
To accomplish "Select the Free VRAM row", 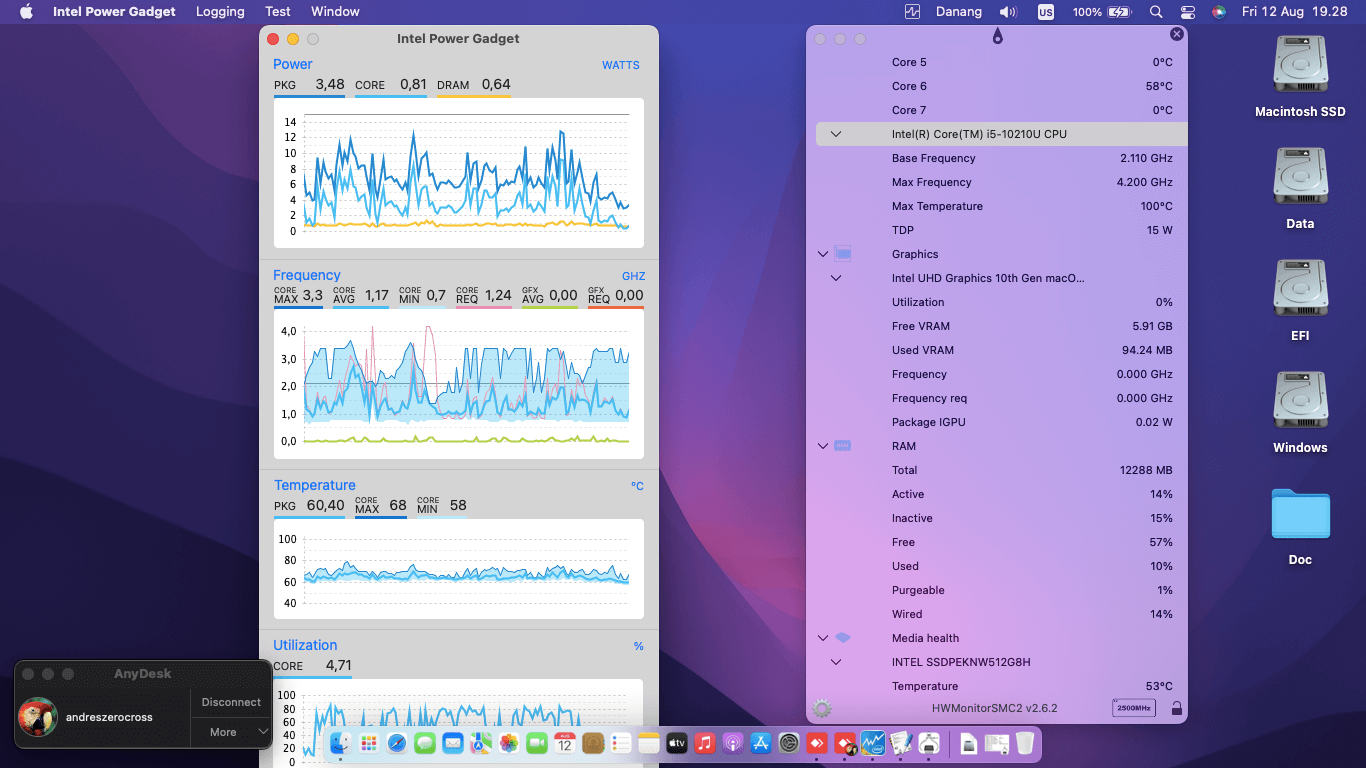I will coord(1001,326).
